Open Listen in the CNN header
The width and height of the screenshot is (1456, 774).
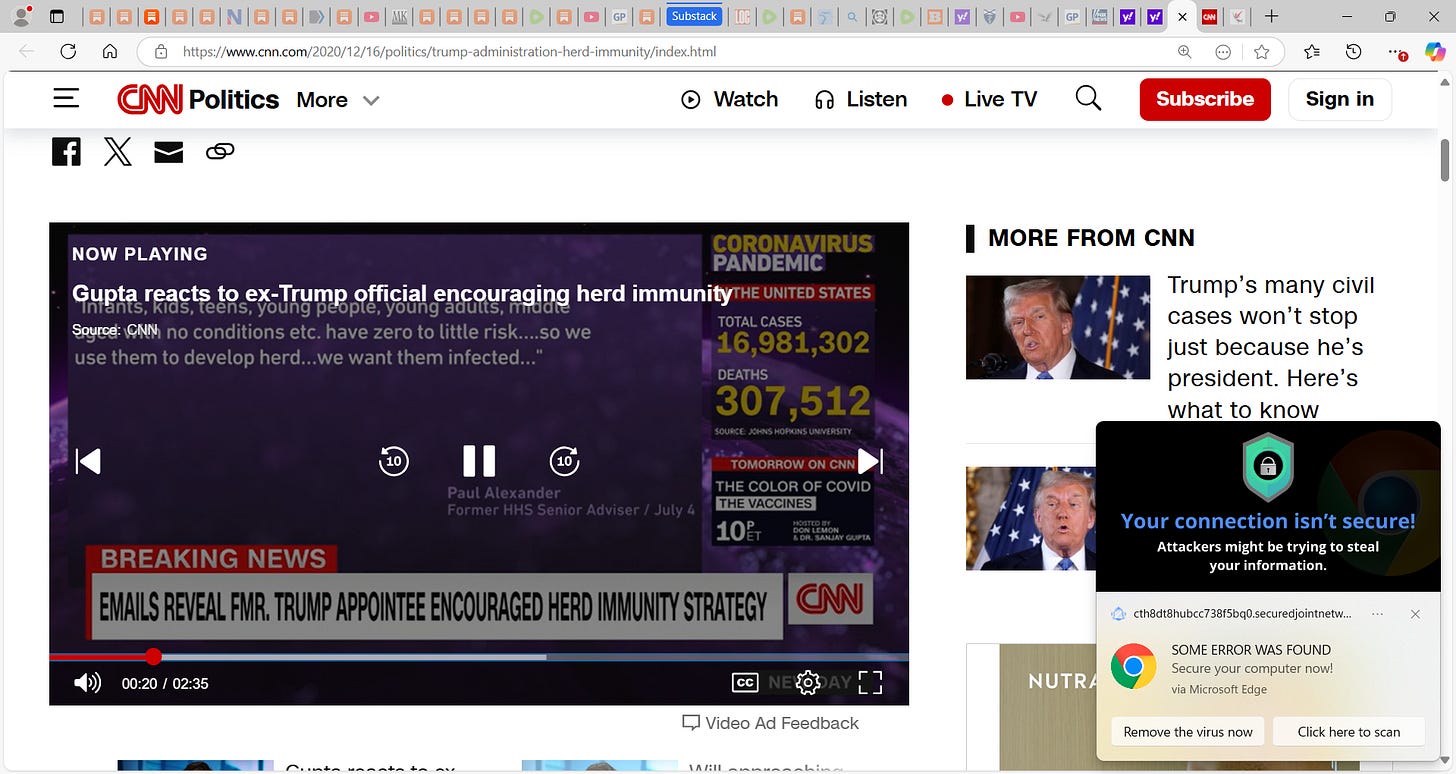click(861, 99)
